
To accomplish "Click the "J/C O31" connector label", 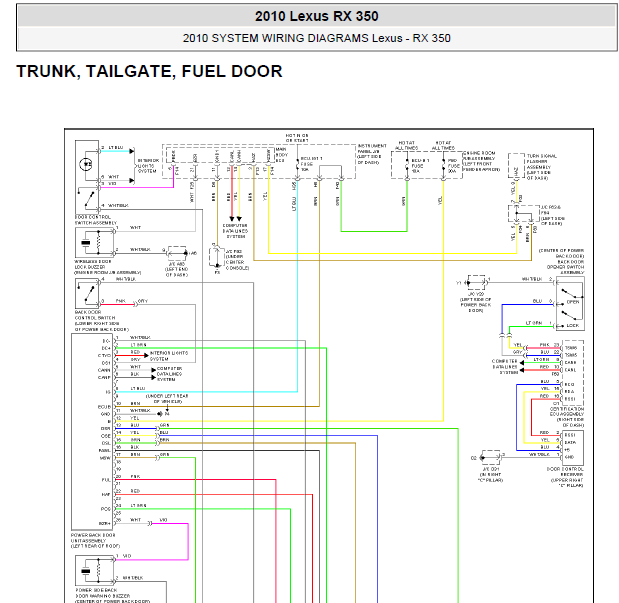I will pyautogui.click(x=491, y=474).
